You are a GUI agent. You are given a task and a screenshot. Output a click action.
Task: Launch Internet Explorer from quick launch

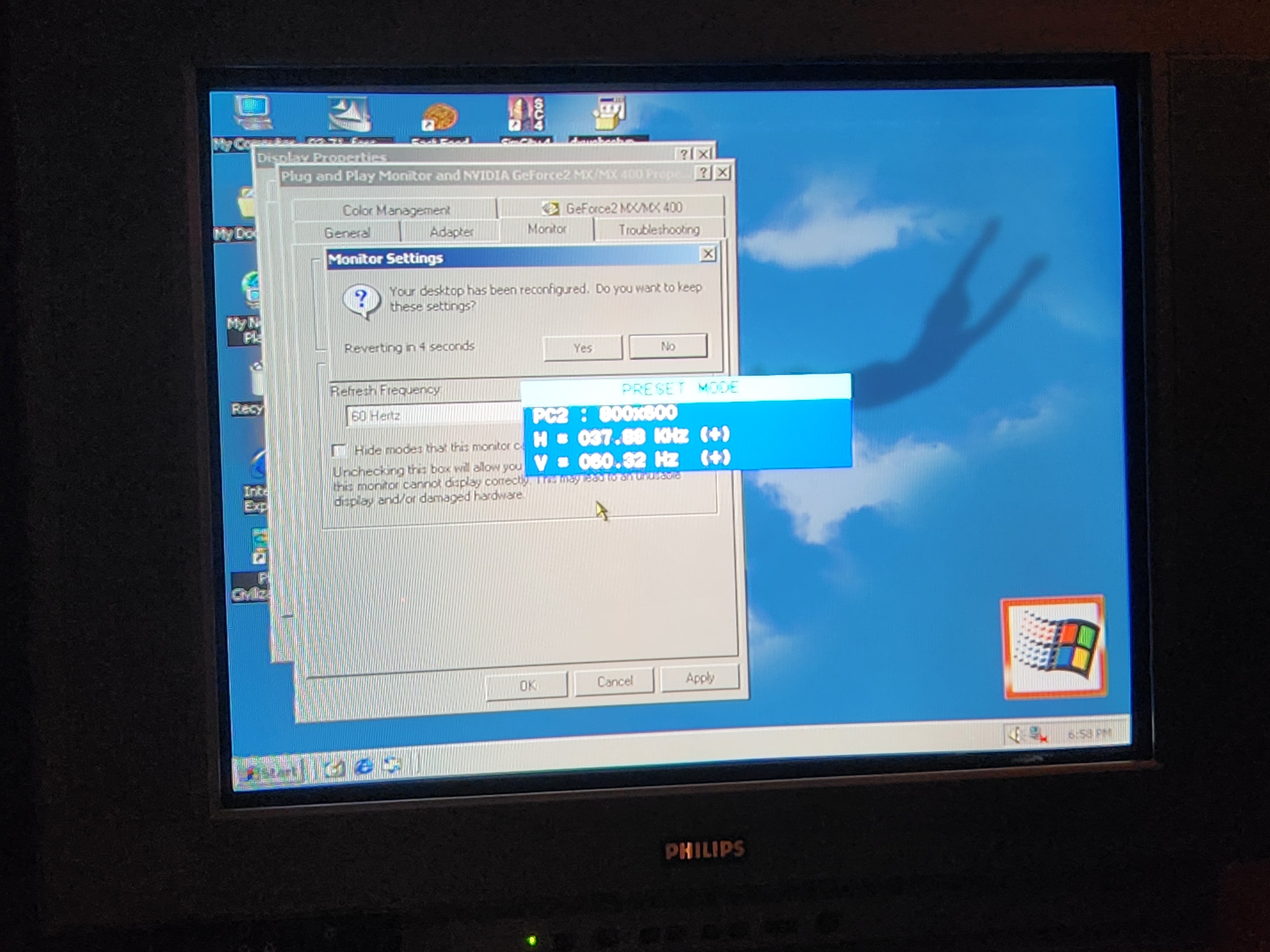tap(364, 766)
